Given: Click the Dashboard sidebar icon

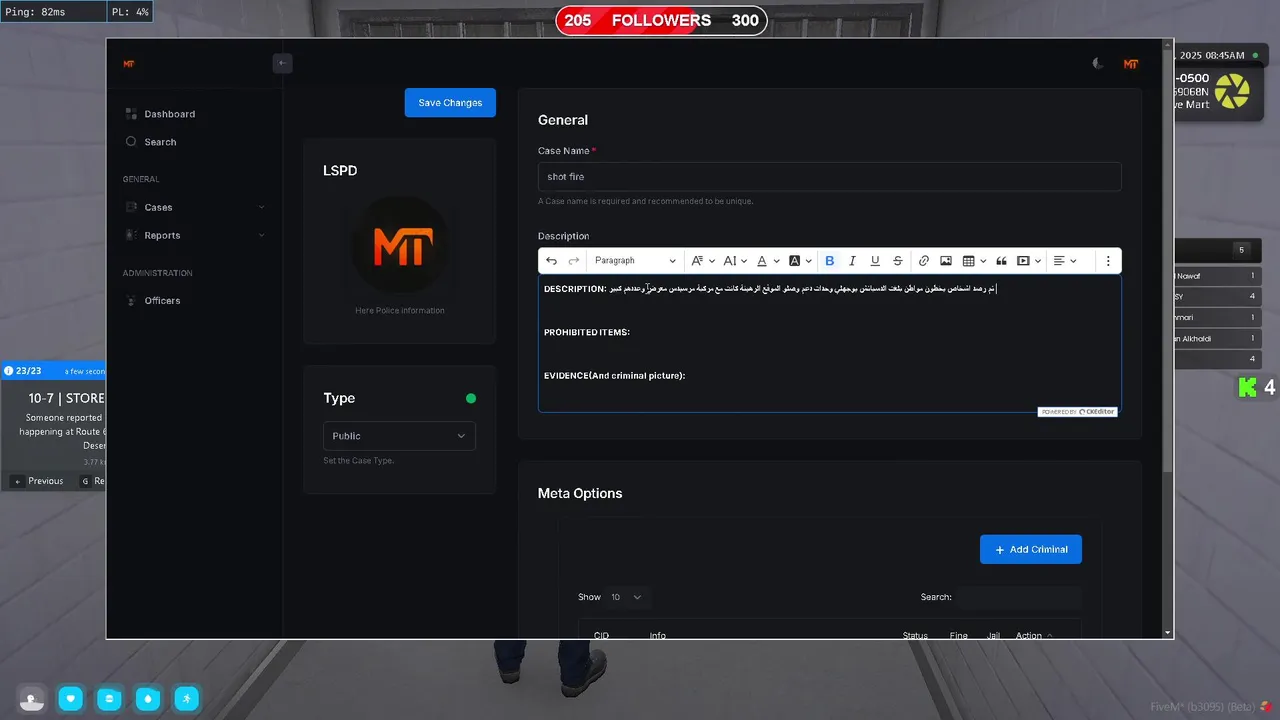Looking at the screenshot, I should click(x=131, y=114).
